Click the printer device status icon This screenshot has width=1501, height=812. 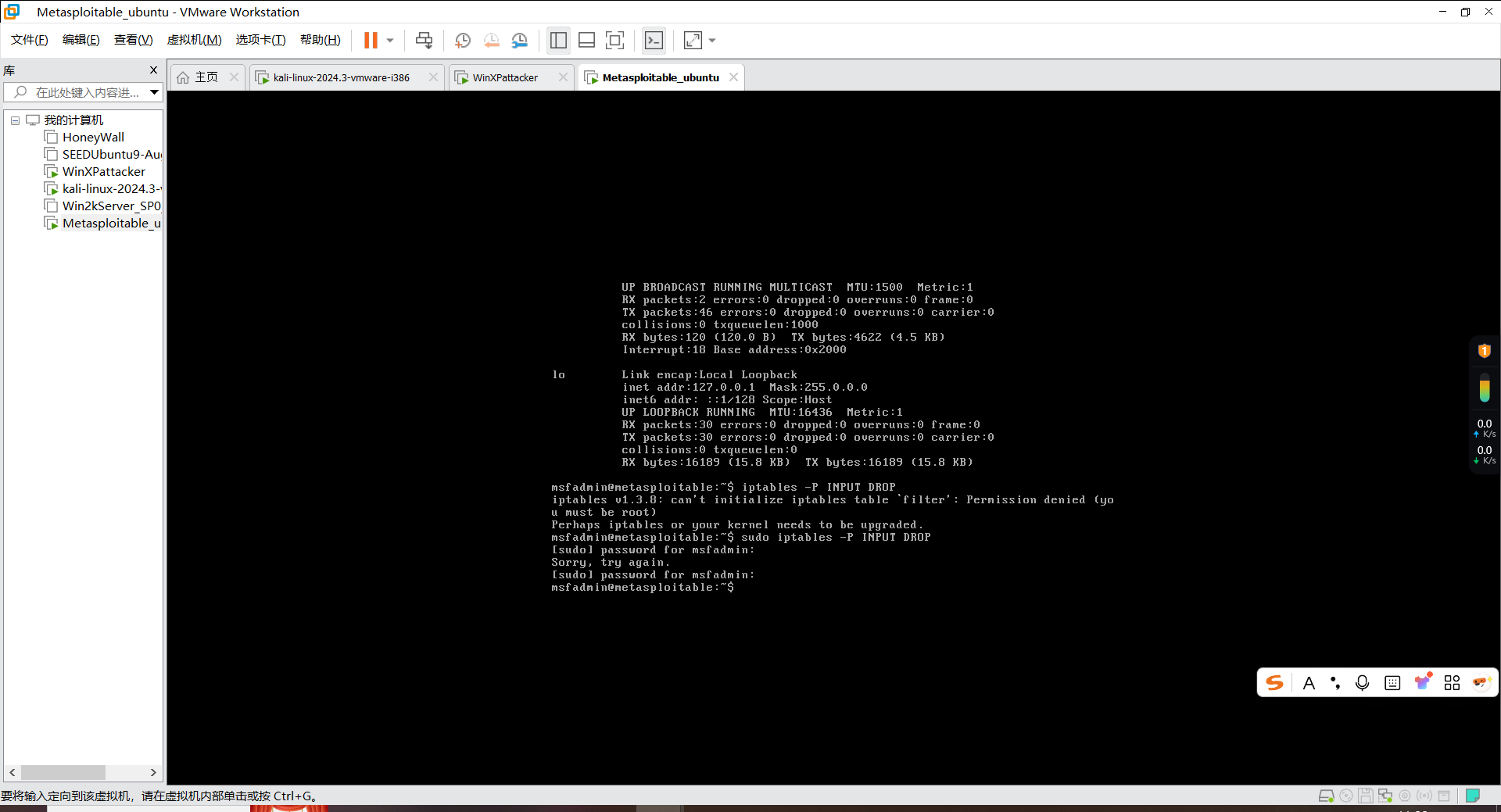tap(1444, 796)
